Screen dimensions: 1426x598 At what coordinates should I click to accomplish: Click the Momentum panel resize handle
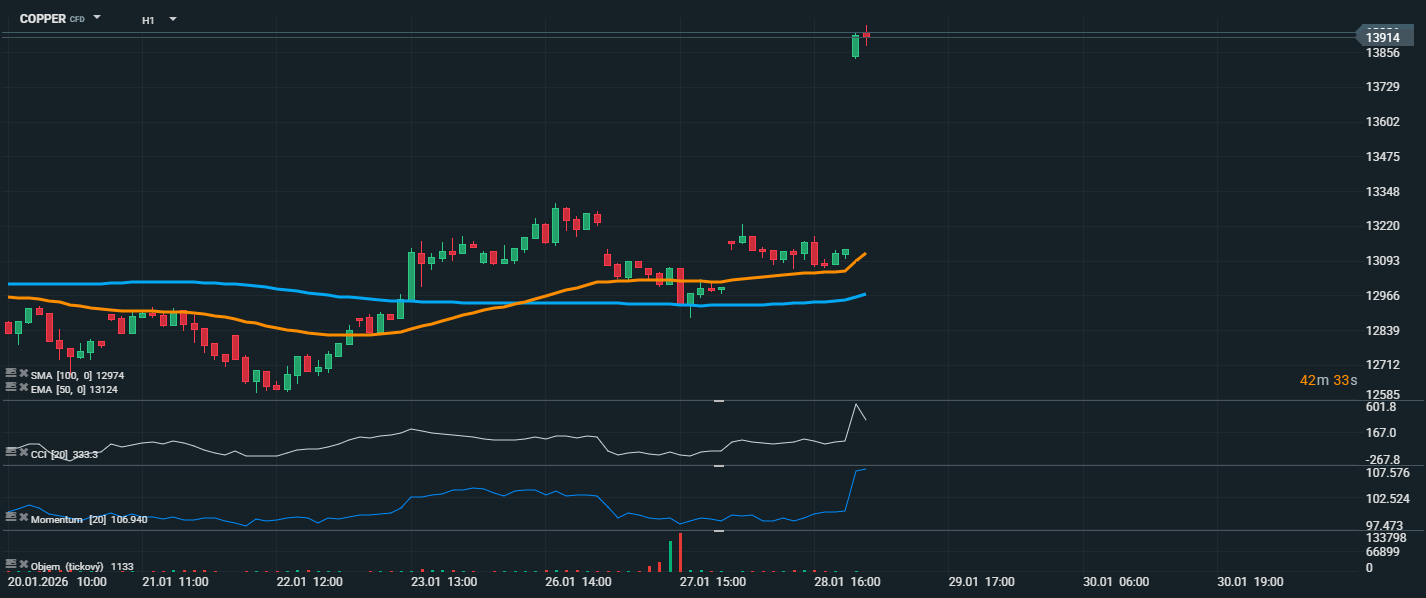pyautogui.click(x=718, y=466)
